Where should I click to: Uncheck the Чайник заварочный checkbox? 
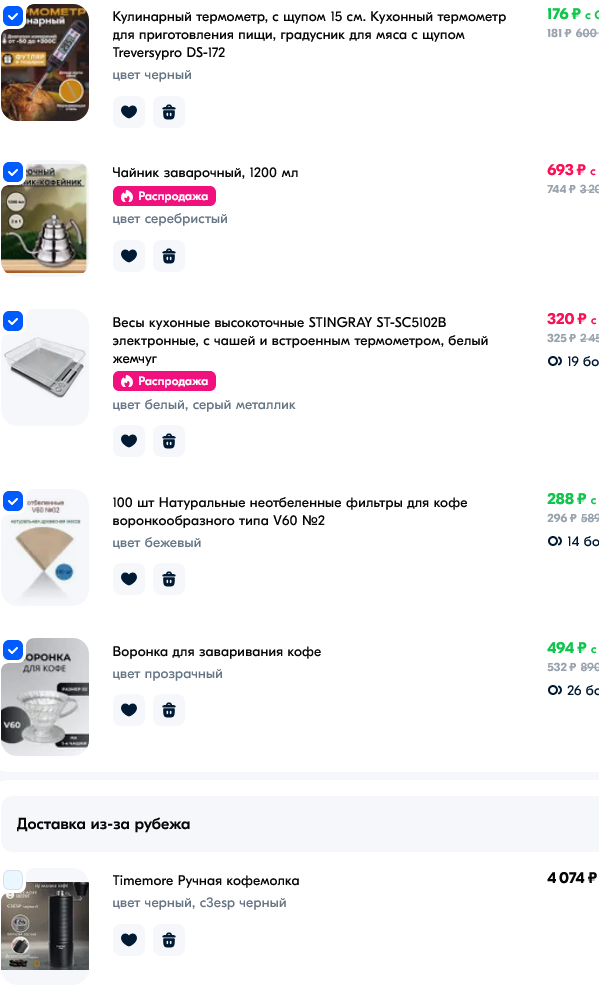click(13, 171)
